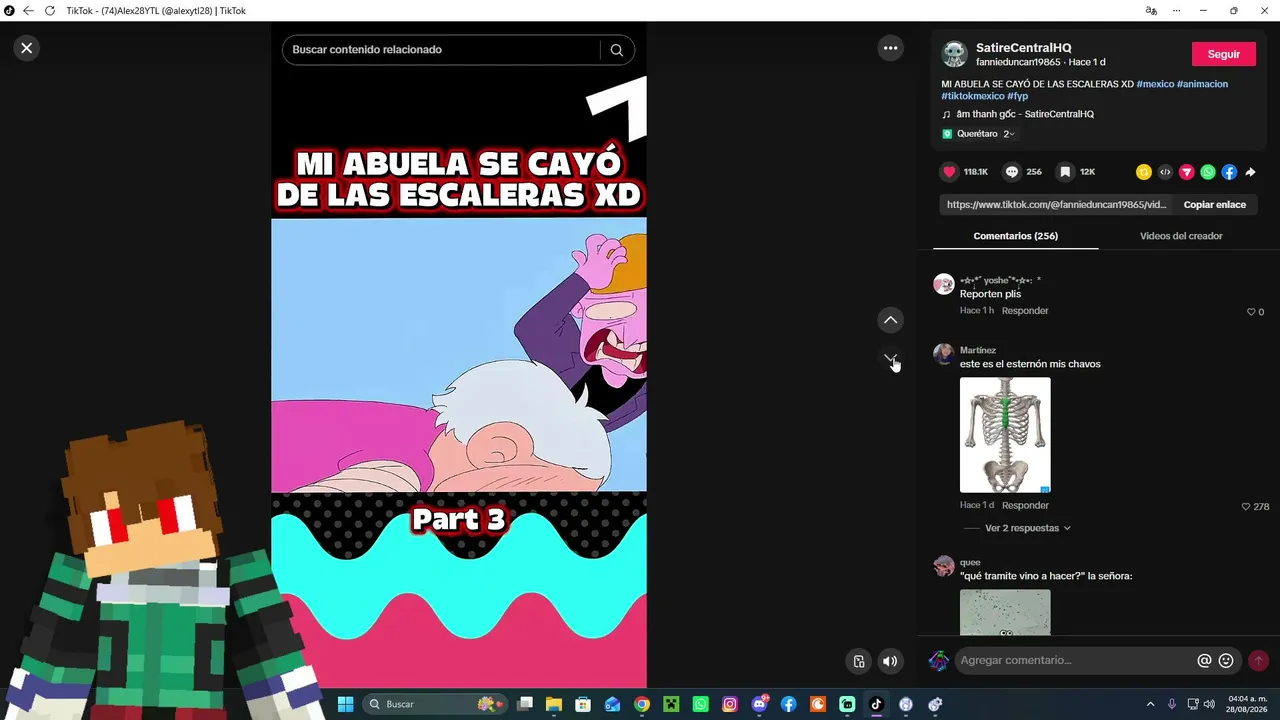Viewport: 1280px width, 720px height.
Task: Open Discord from the taskbar
Action: pyautogui.click(x=759, y=704)
